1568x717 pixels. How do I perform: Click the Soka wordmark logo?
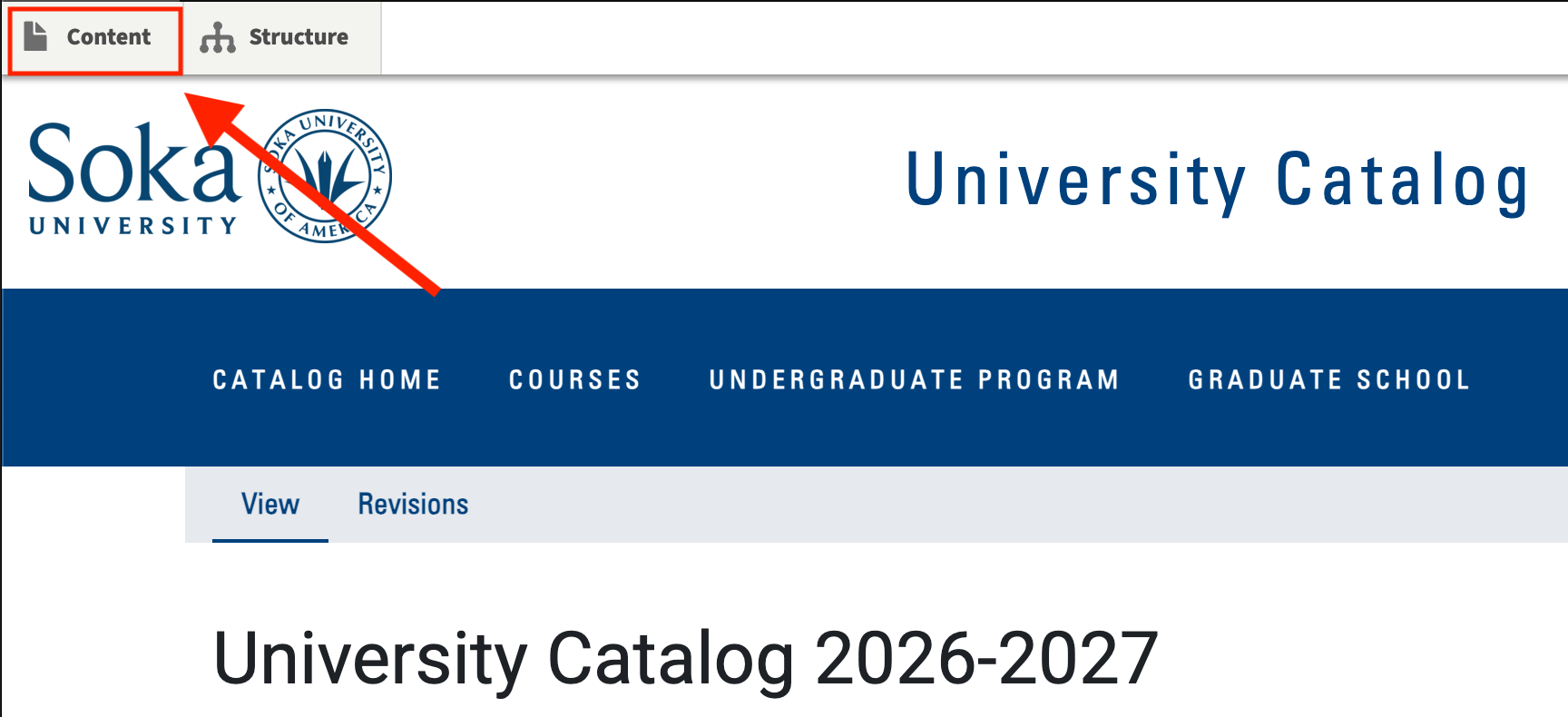click(x=133, y=165)
